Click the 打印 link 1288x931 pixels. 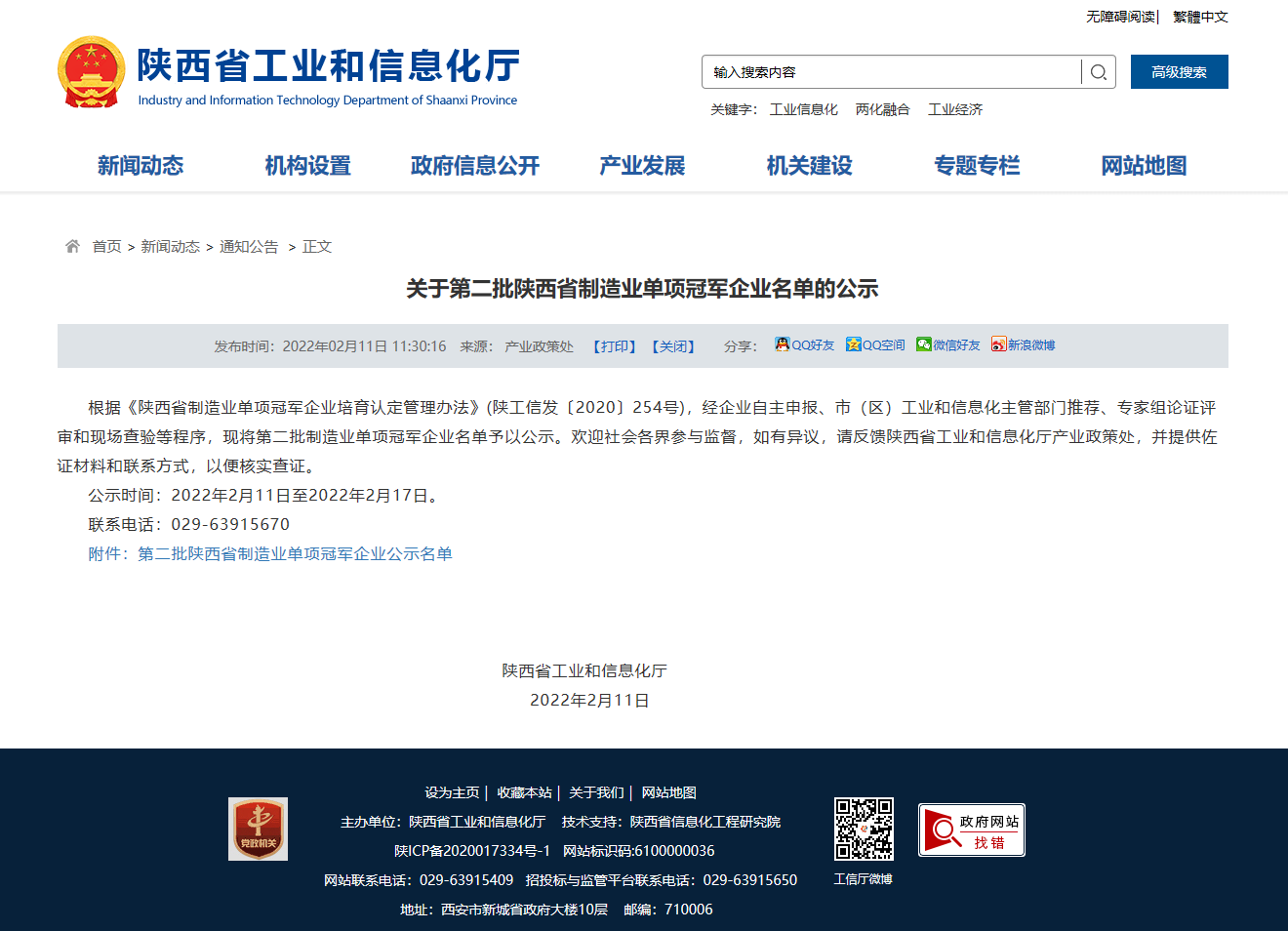[615, 346]
